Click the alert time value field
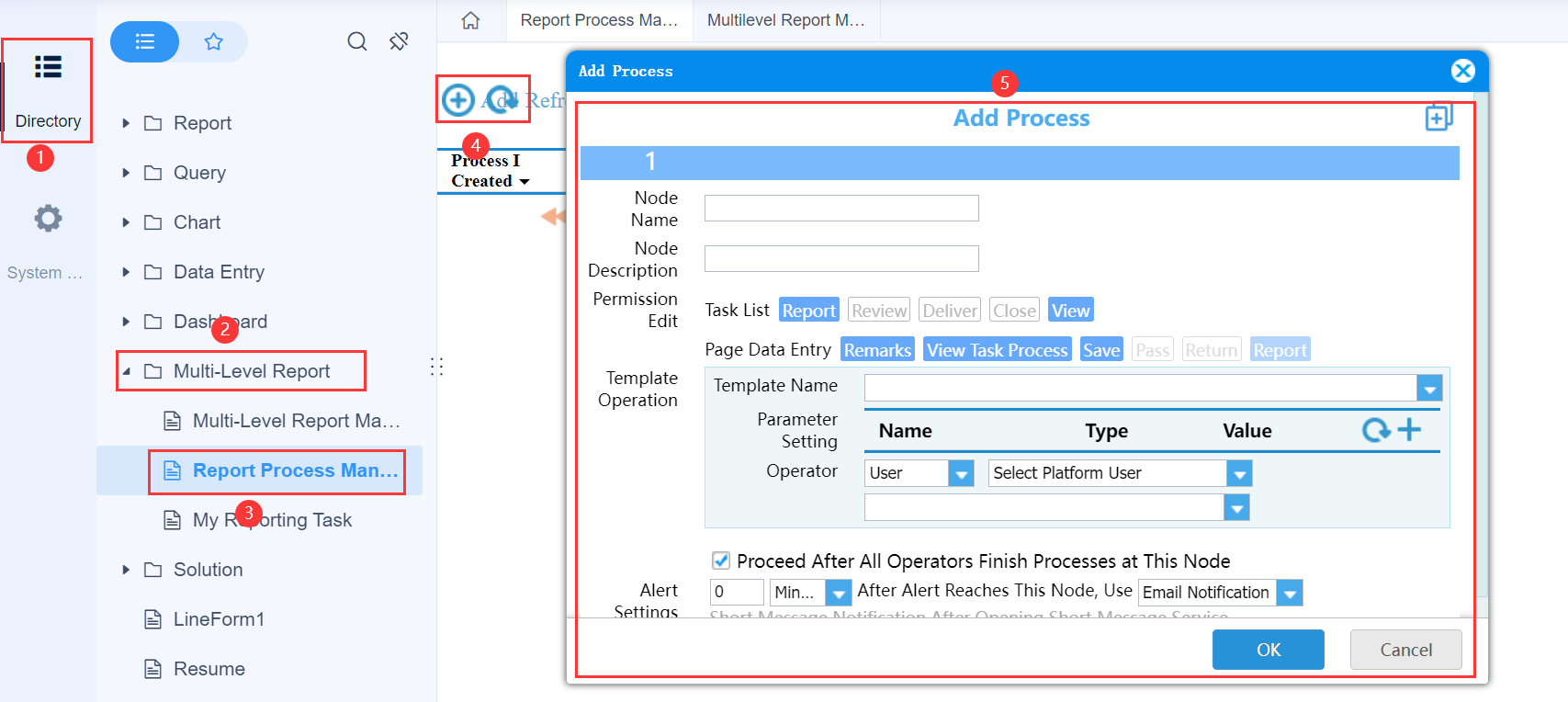1568x702 pixels. pos(737,593)
